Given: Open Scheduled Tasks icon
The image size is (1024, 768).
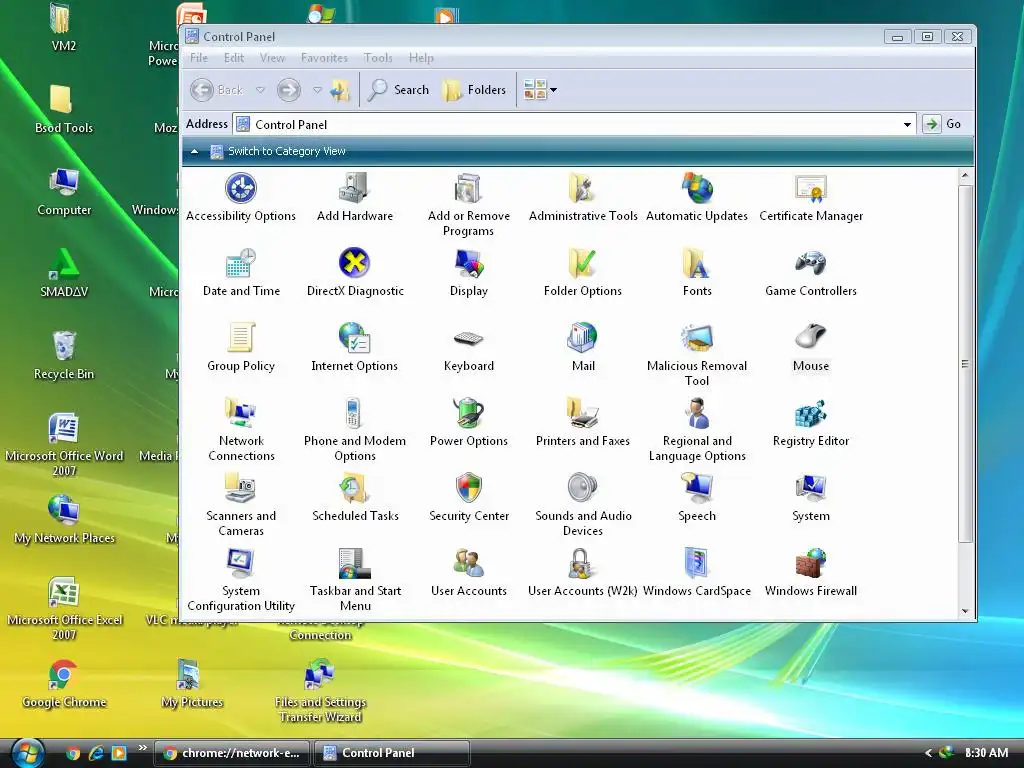Looking at the screenshot, I should [355, 488].
